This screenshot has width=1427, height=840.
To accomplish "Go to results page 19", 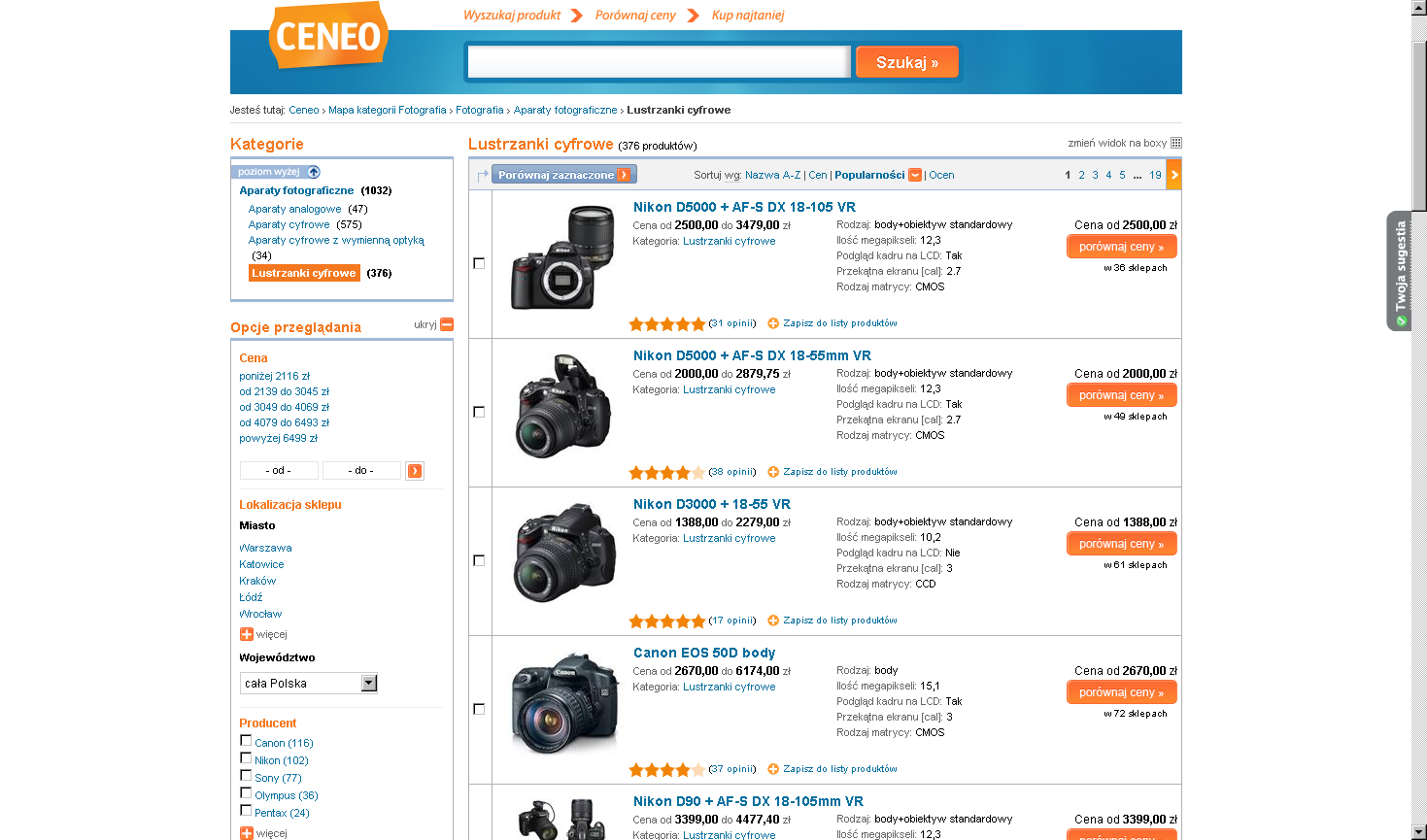I will coord(1155,175).
